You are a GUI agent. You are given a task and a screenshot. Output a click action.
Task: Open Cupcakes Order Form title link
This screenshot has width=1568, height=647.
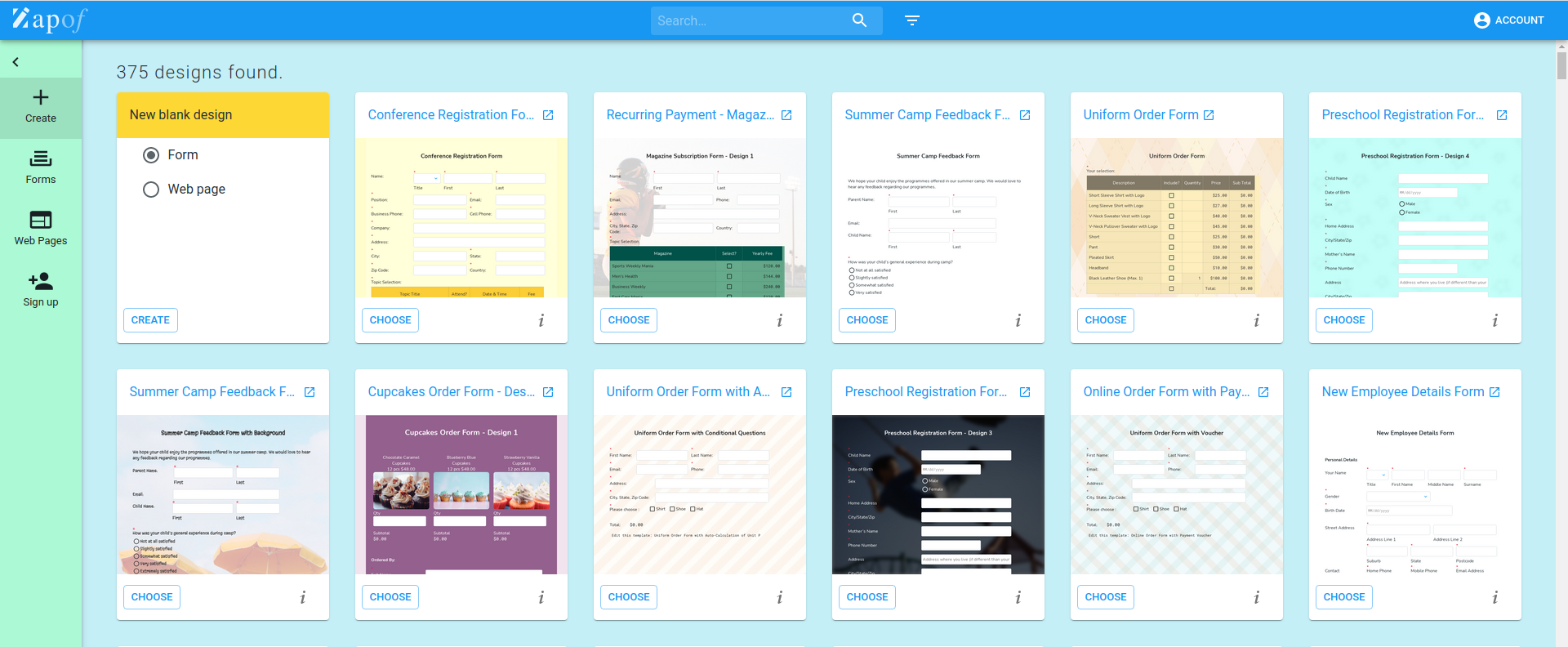coord(451,392)
